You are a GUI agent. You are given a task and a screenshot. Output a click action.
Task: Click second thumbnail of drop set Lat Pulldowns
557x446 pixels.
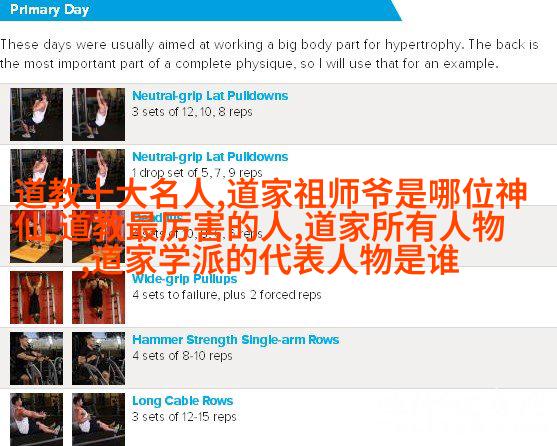pyautogui.click(x=98, y=175)
